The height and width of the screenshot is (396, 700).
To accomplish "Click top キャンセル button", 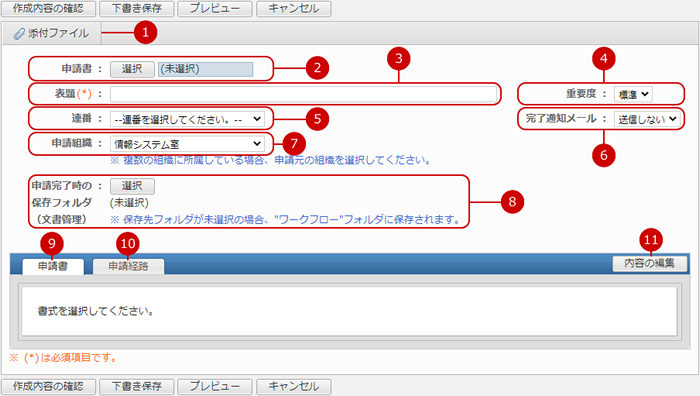I will 294,8.
